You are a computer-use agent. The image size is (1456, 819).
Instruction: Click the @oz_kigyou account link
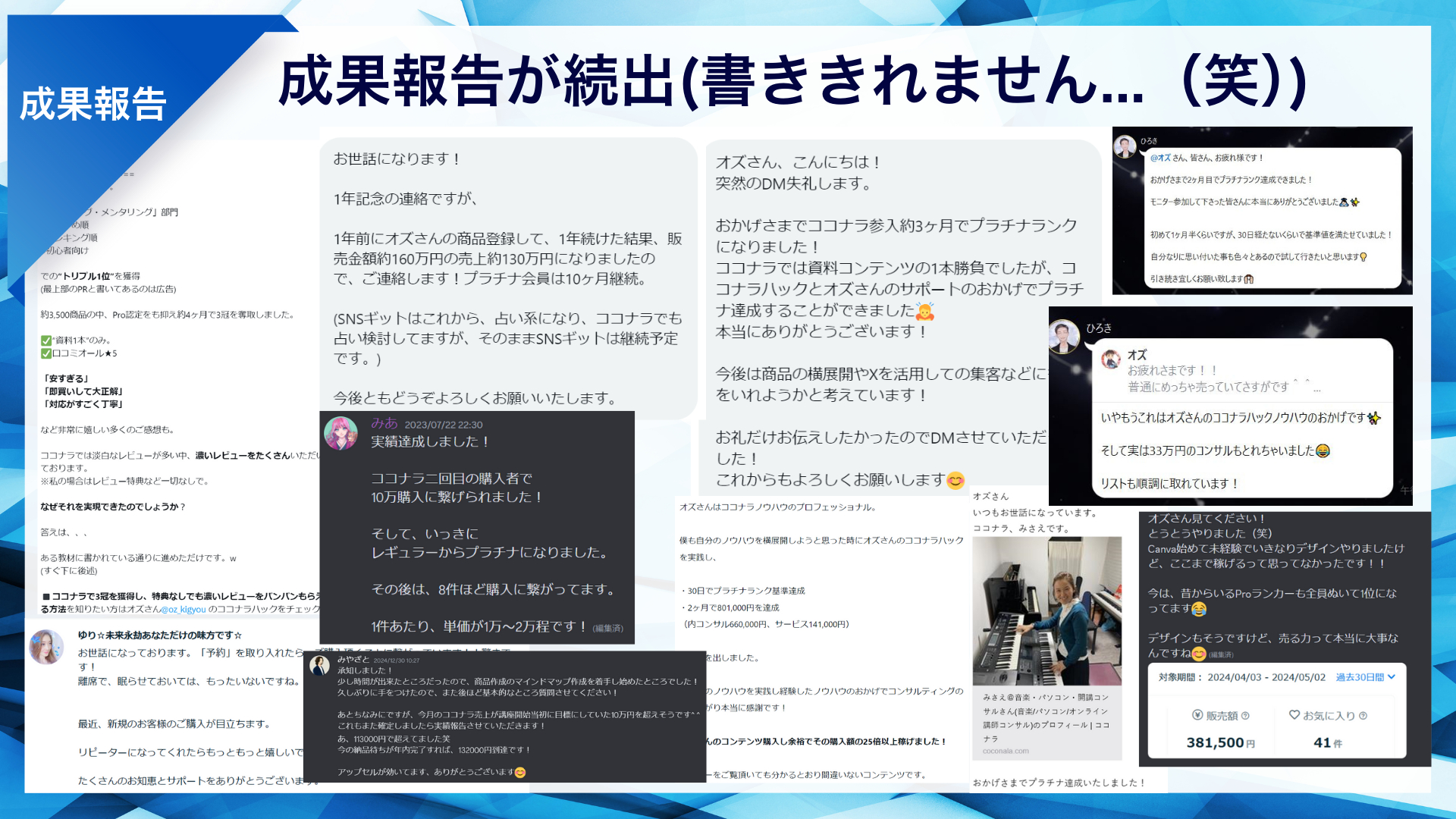coord(183,609)
